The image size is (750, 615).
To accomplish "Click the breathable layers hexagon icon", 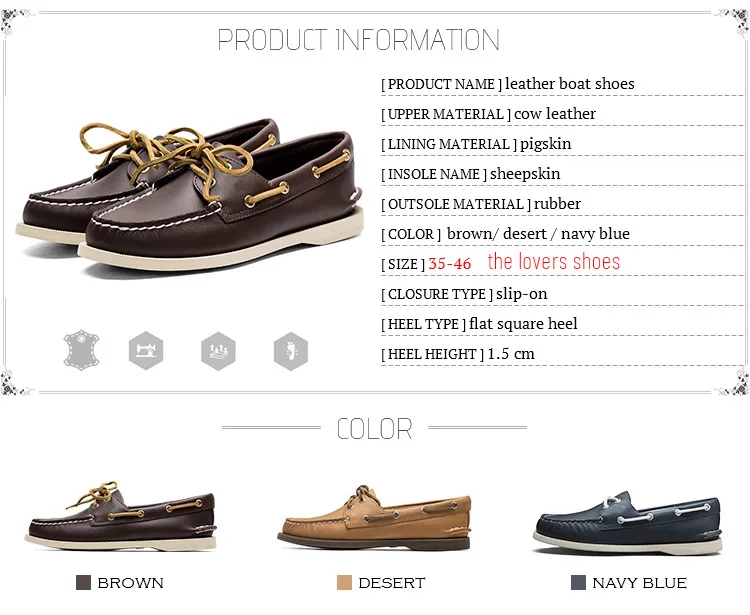I will click(x=217, y=350).
